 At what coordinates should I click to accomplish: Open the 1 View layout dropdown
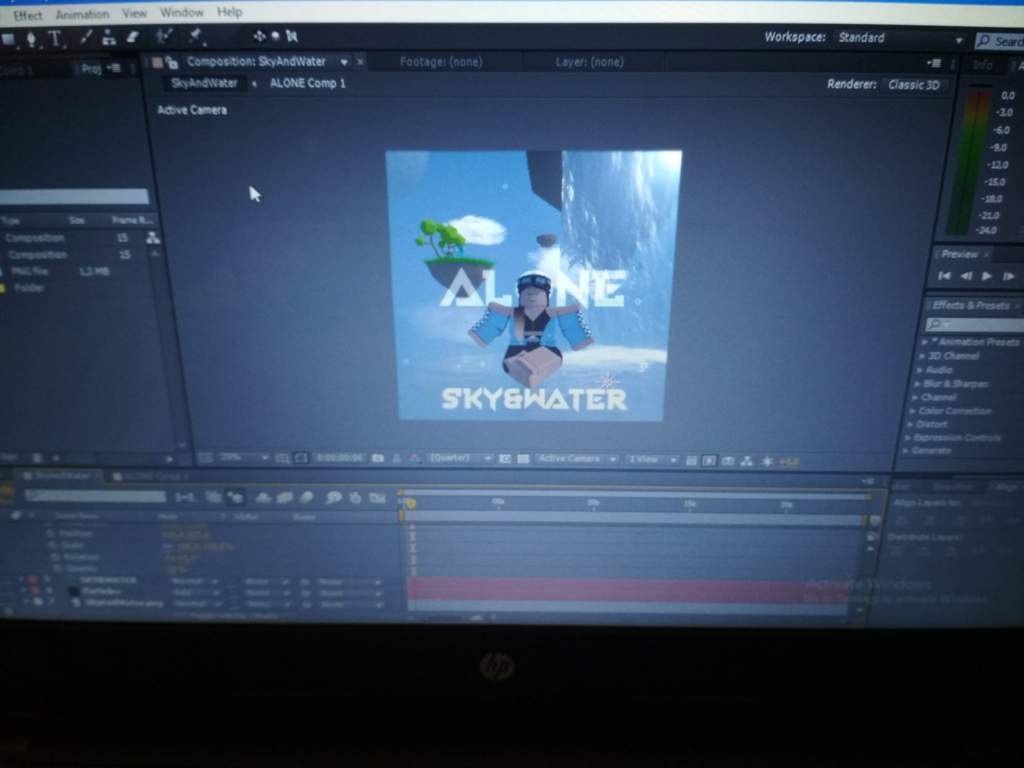(652, 460)
